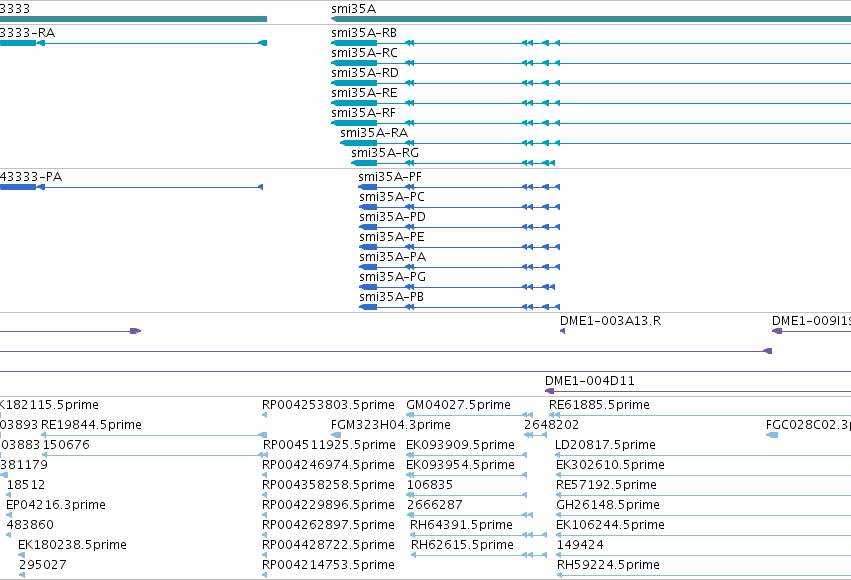
Task: Select protein feature smi35A-PG
Action: (x=392, y=277)
